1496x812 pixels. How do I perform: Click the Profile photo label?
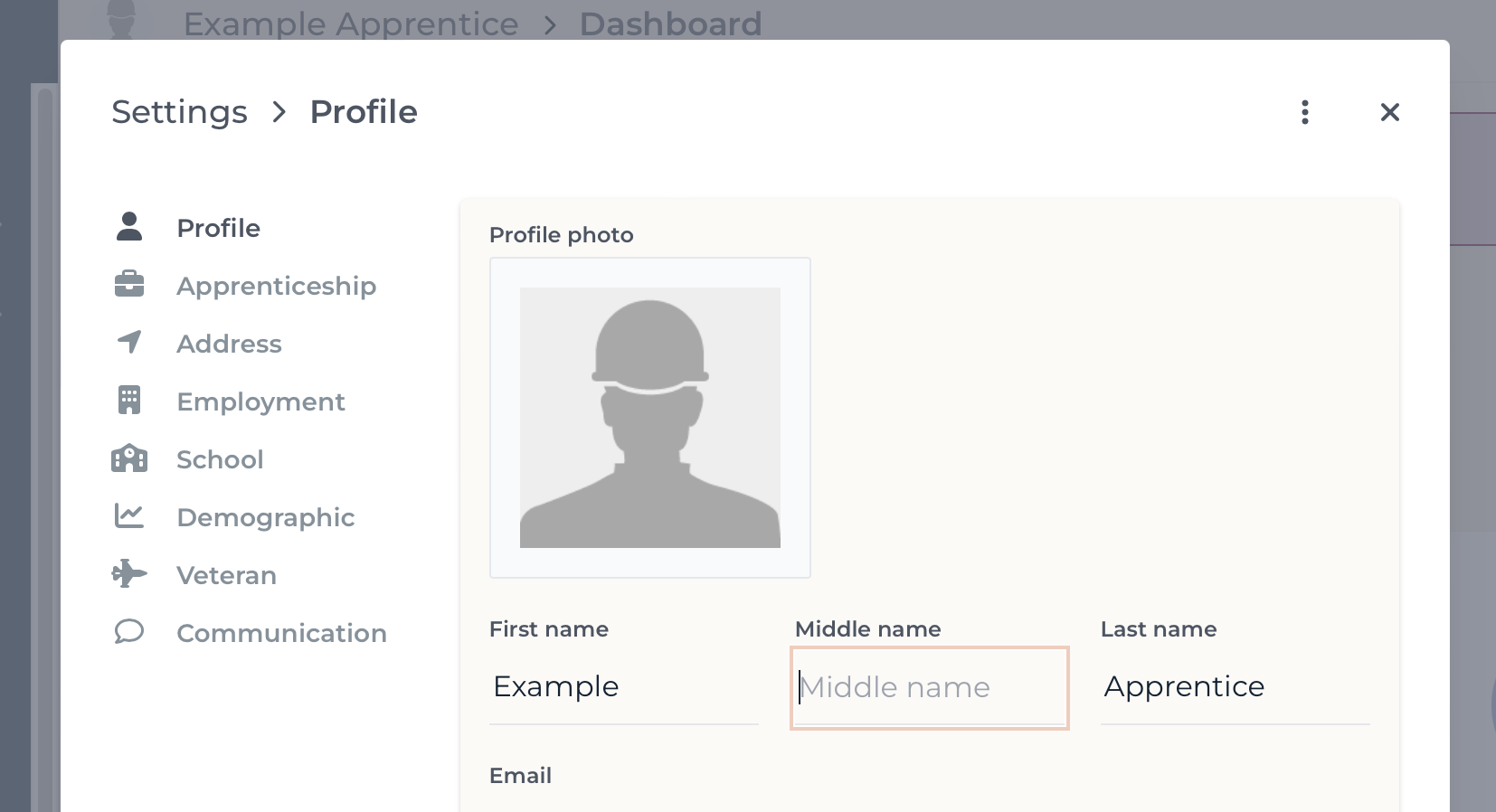coord(562,235)
